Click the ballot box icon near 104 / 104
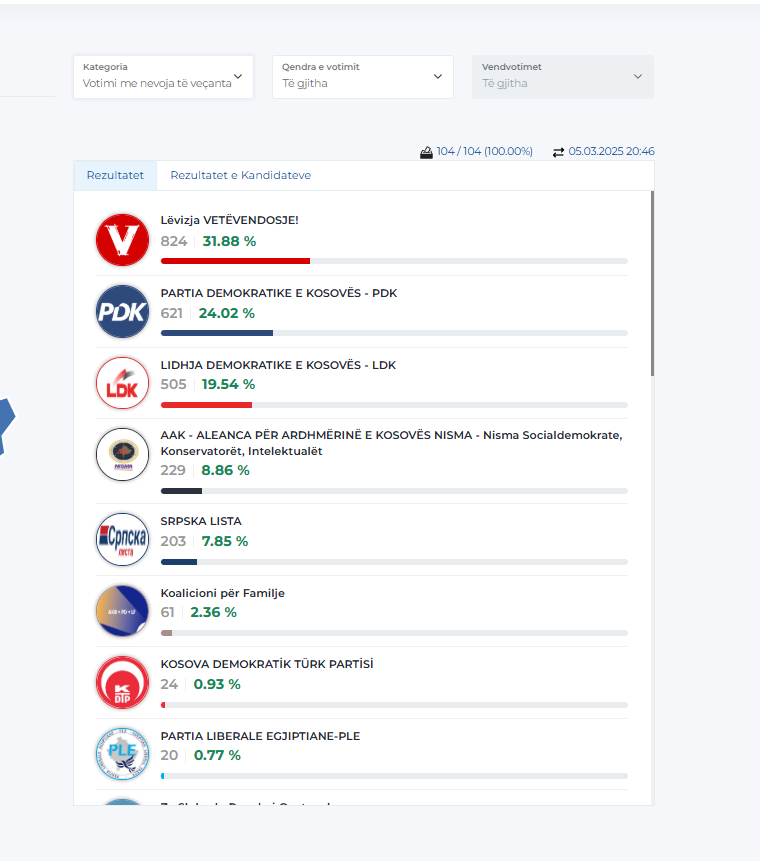Viewport: 760px width, 861px height. point(426,152)
